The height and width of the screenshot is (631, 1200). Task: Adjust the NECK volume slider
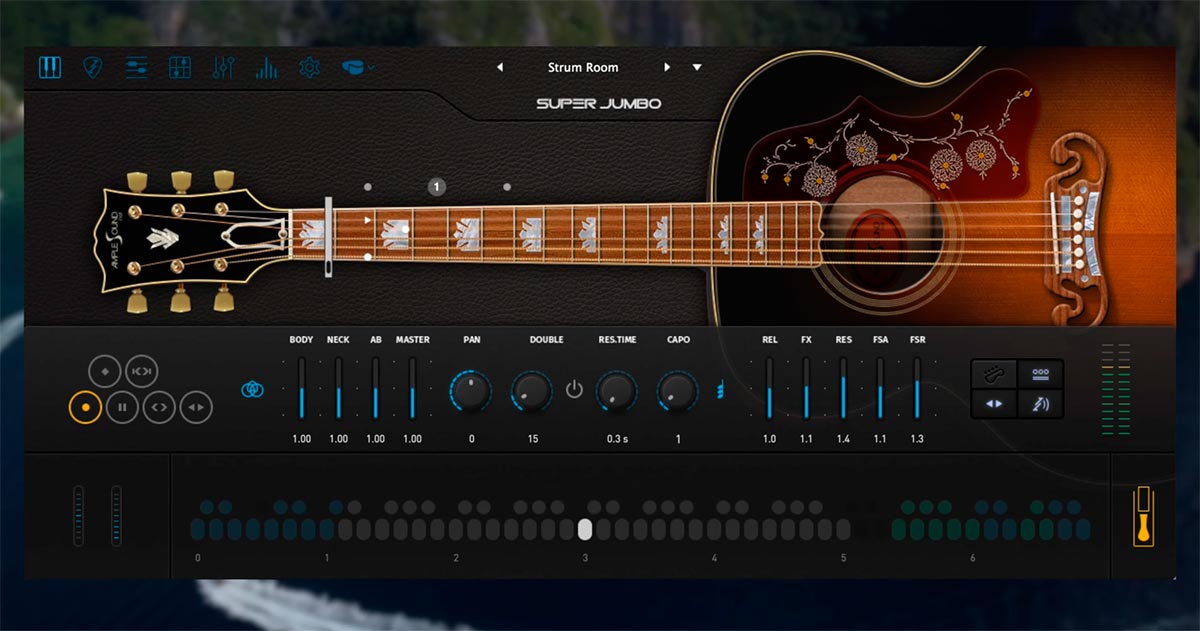click(x=338, y=388)
